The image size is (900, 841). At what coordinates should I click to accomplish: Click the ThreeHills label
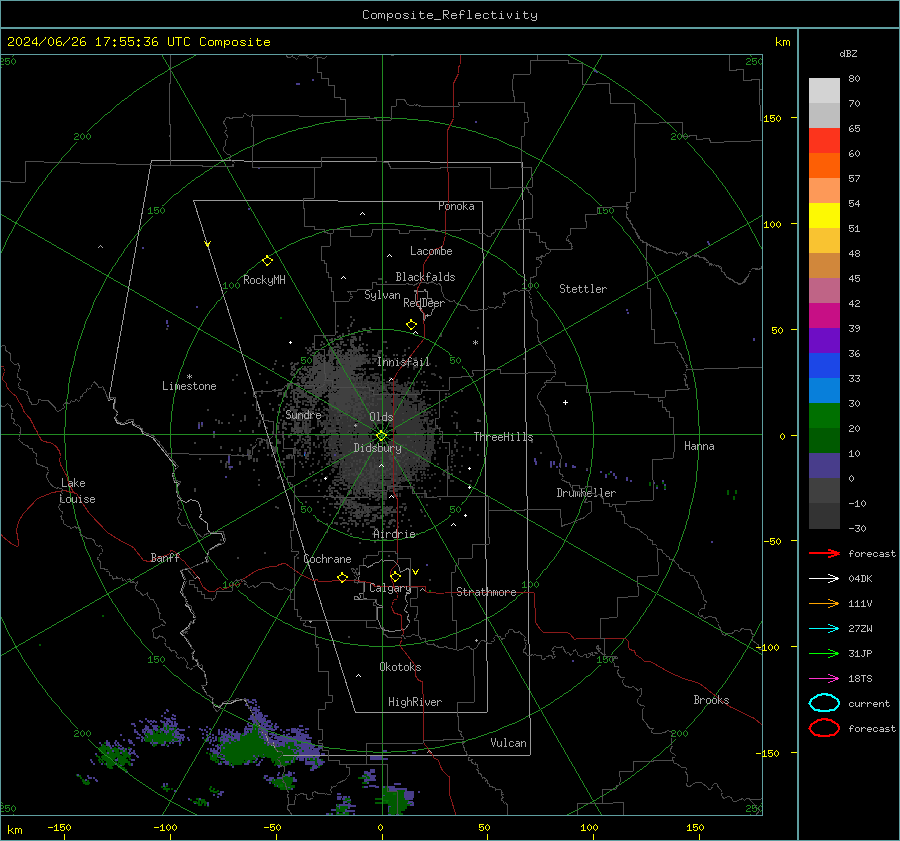(x=503, y=437)
